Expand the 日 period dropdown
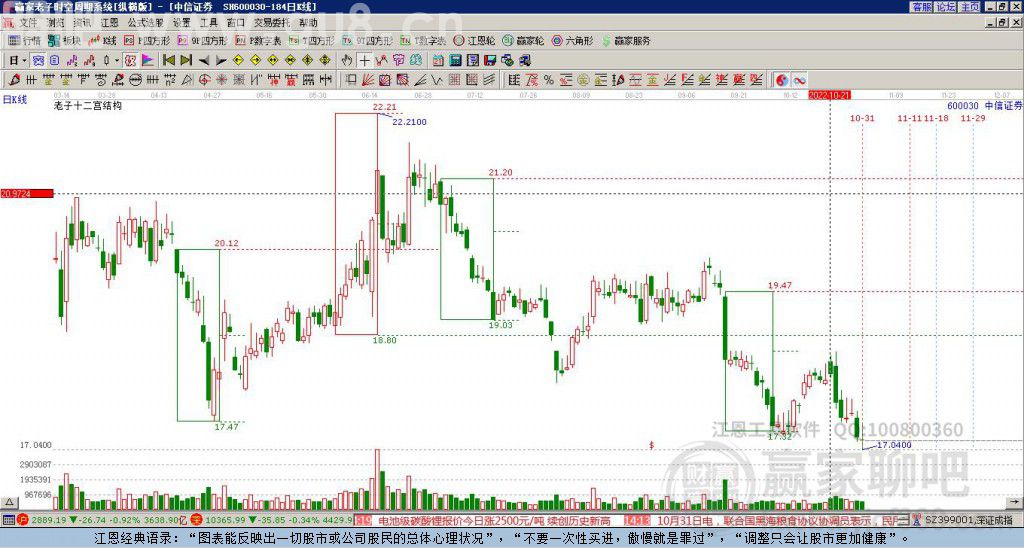 24,61
